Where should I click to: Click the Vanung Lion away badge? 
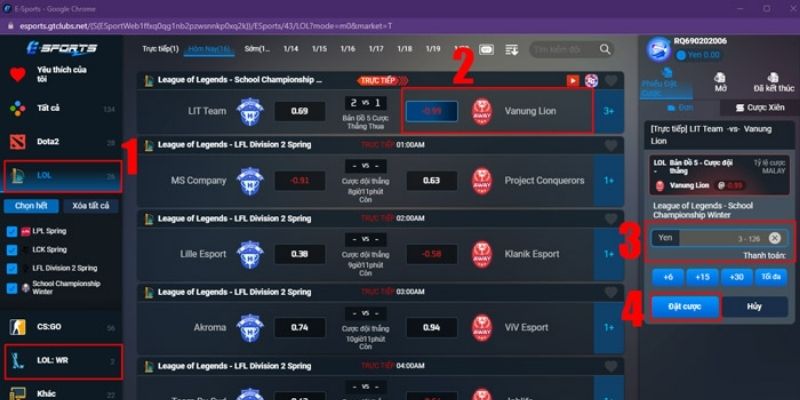tap(482, 112)
